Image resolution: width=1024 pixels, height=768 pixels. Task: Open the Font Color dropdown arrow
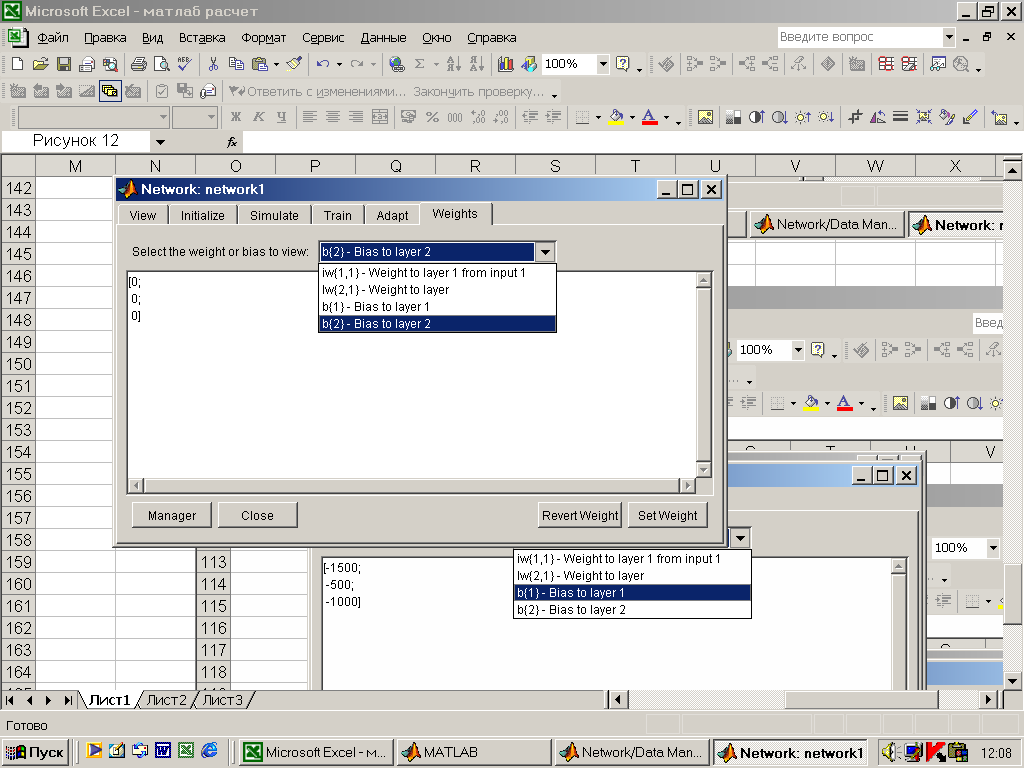click(x=666, y=118)
